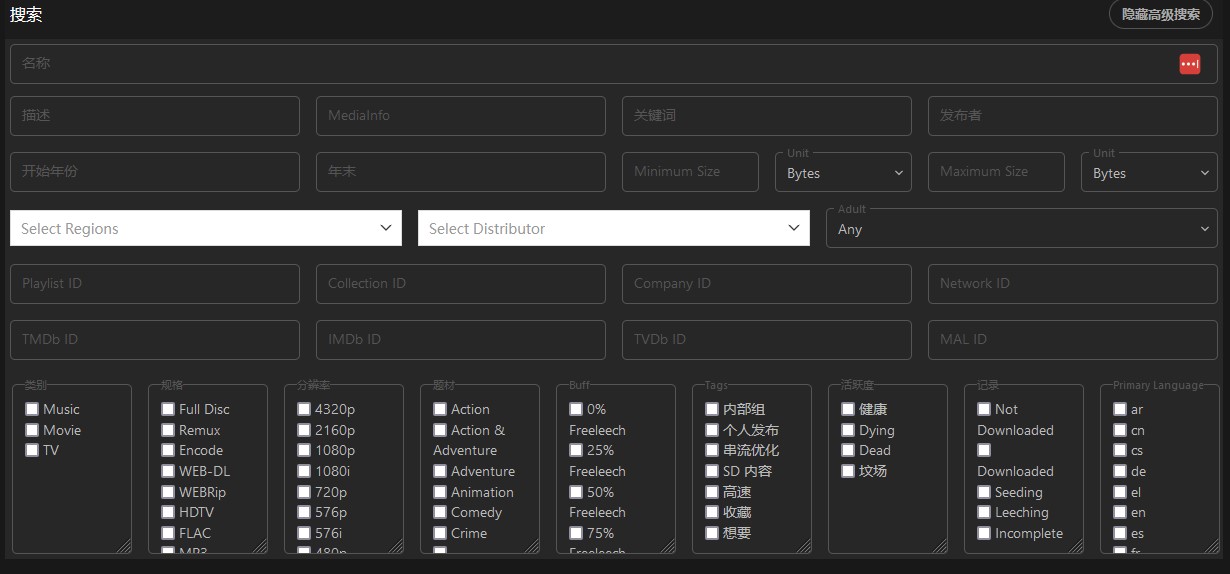Viewport: 1230px width, 574px height.
Task: Check the Music category checkbox
Action: tap(33, 409)
